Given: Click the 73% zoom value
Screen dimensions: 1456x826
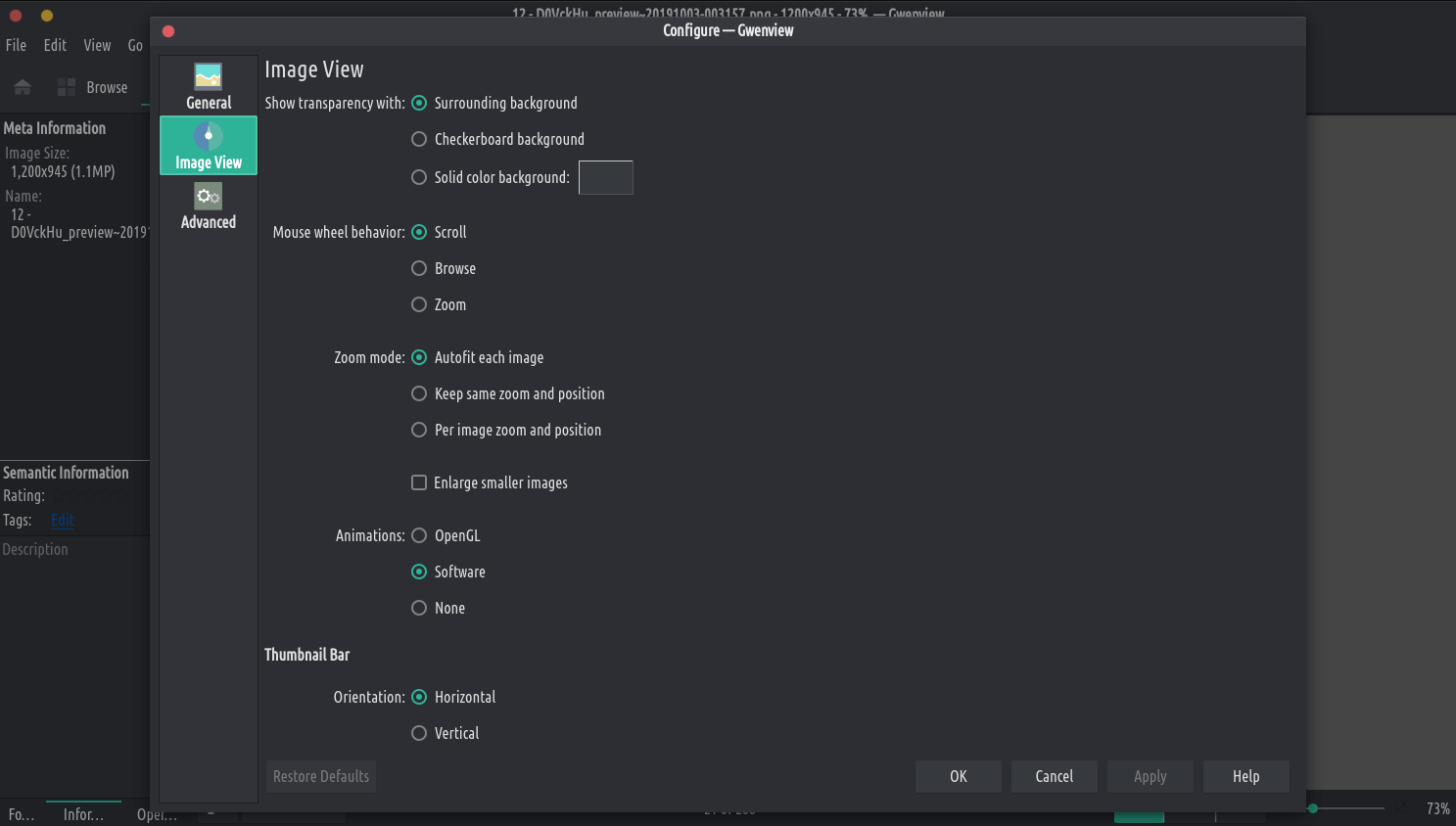Looking at the screenshot, I should [1437, 808].
